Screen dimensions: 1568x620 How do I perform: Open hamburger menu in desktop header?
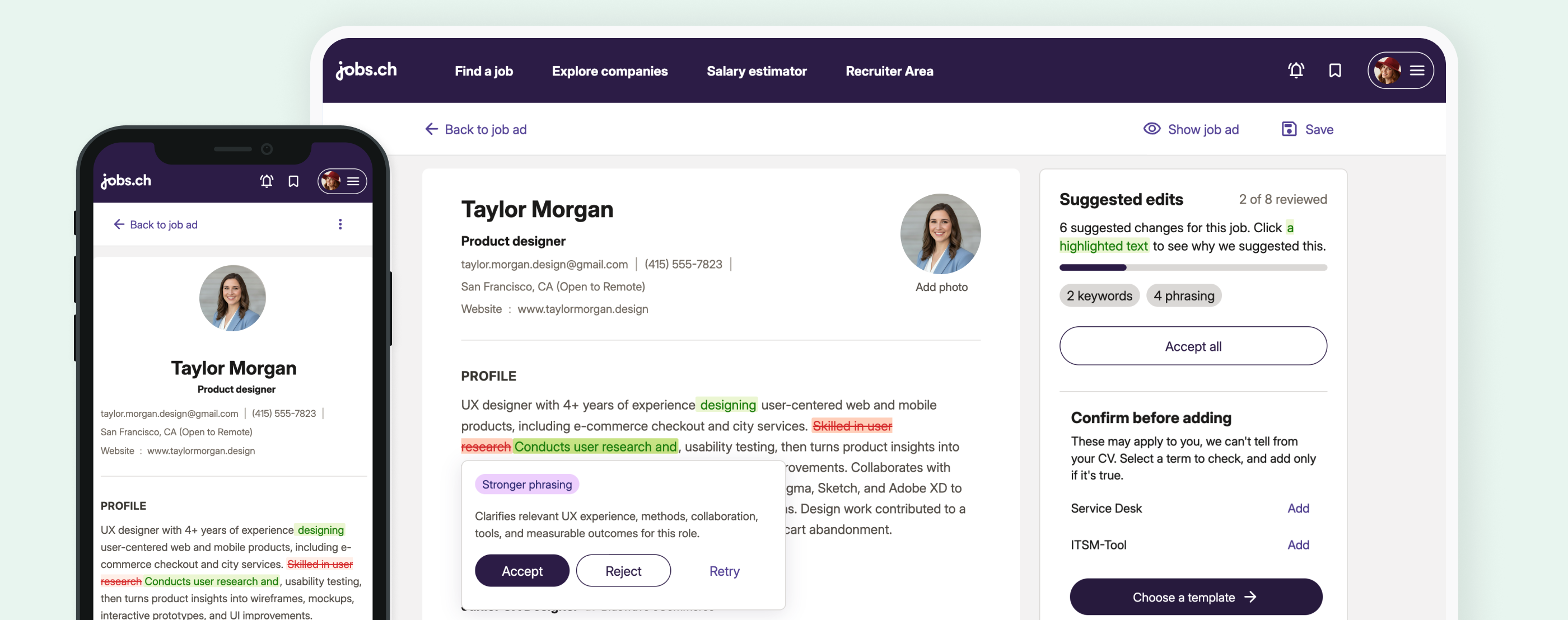point(1417,71)
